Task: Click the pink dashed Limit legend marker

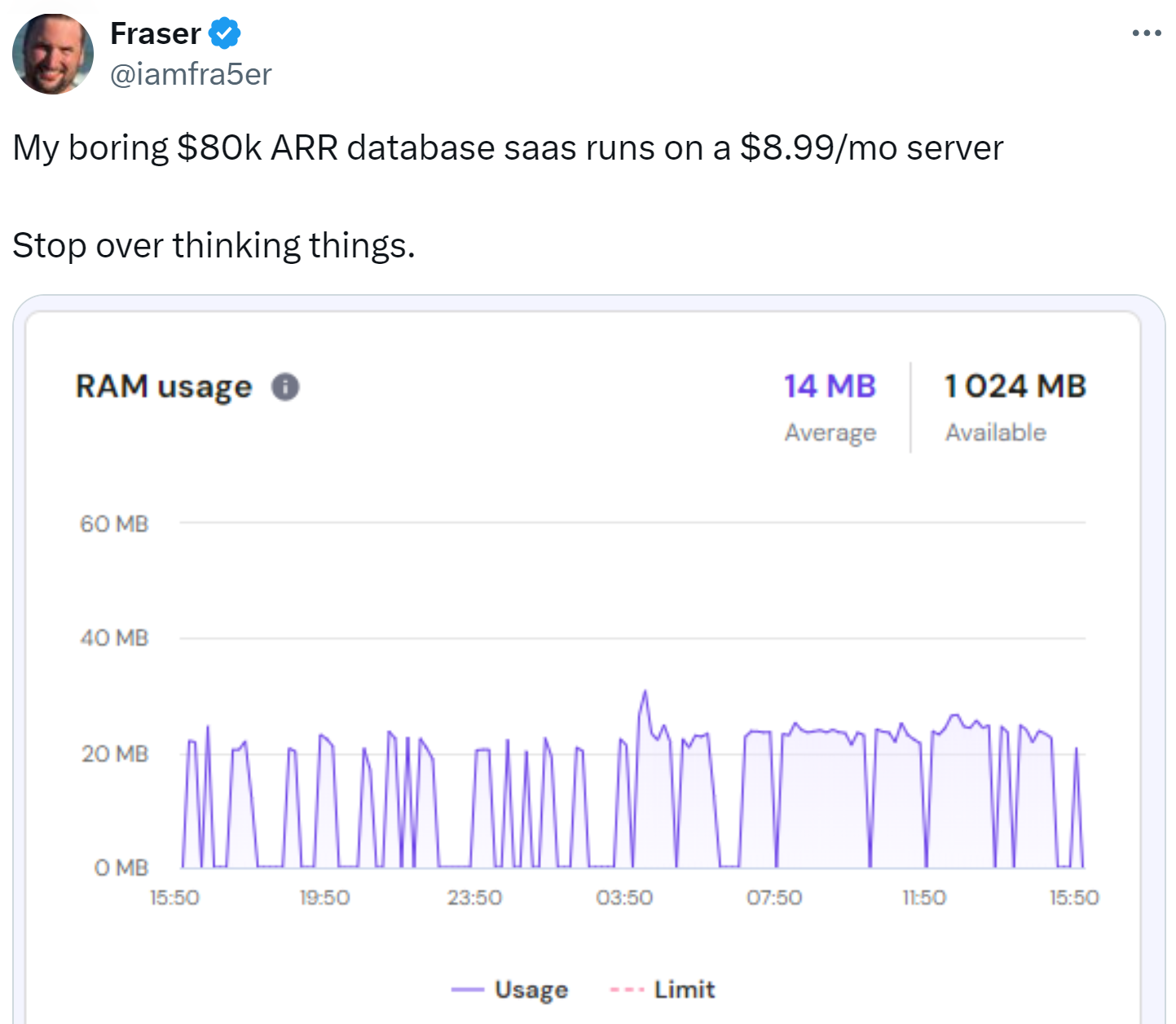Action: [x=626, y=990]
